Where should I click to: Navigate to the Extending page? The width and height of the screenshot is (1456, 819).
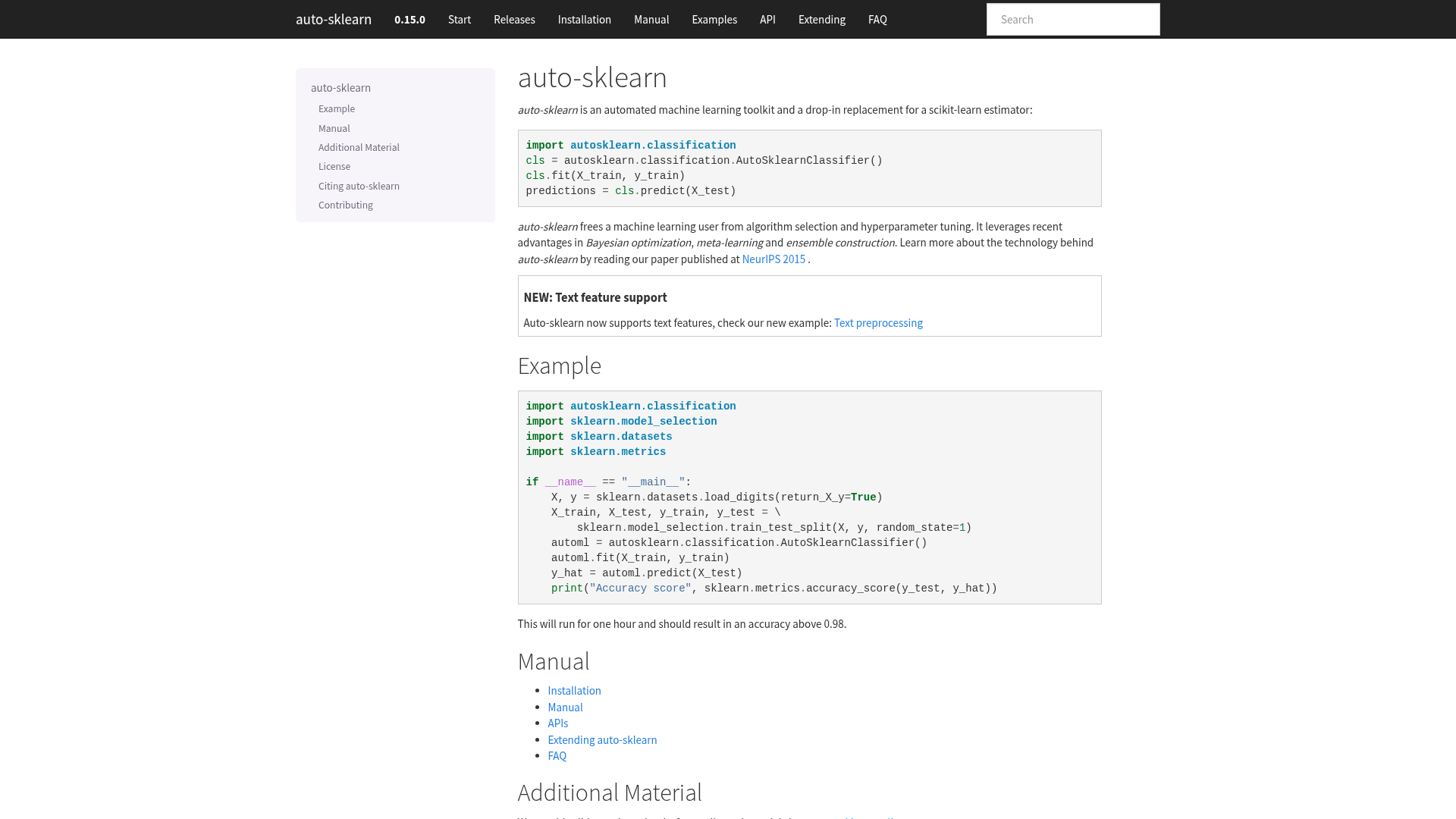821,19
